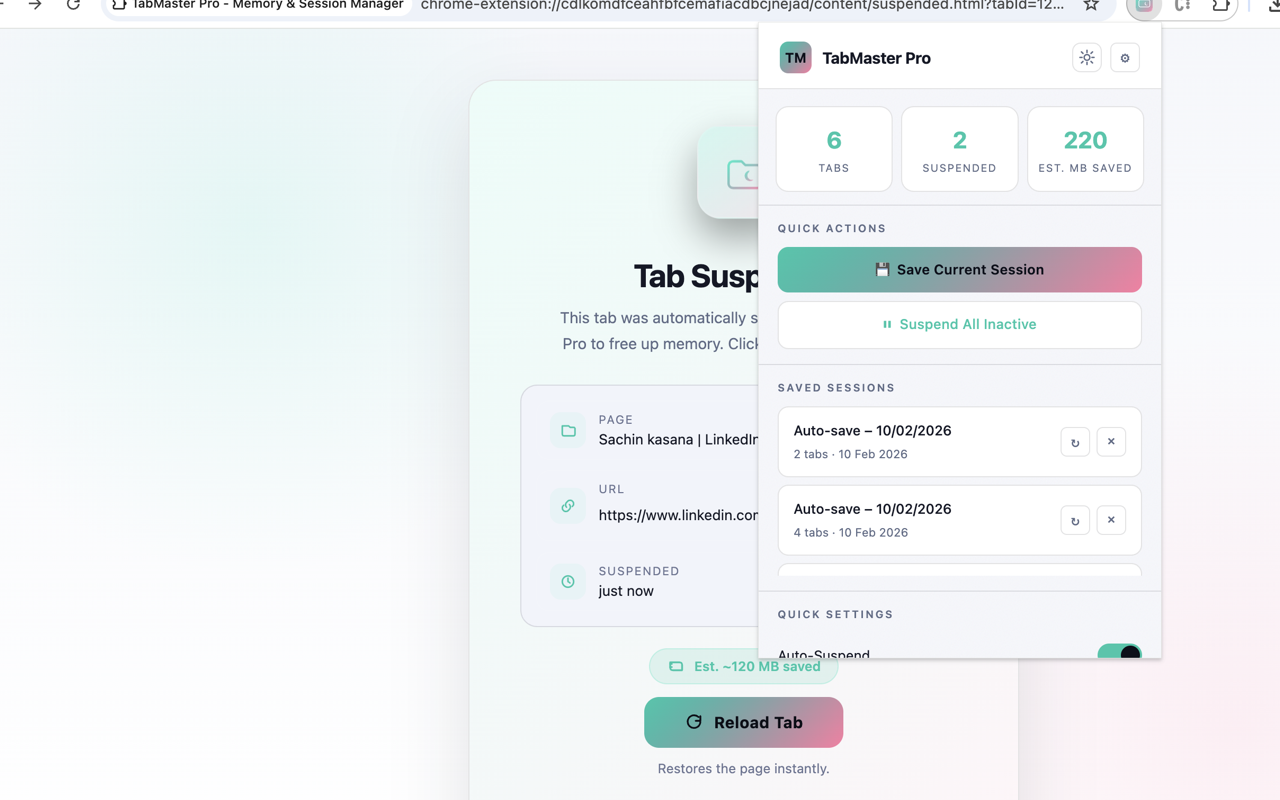Click the 6 TABS stat card
Image resolution: width=1280 pixels, height=800 pixels.
[833, 148]
